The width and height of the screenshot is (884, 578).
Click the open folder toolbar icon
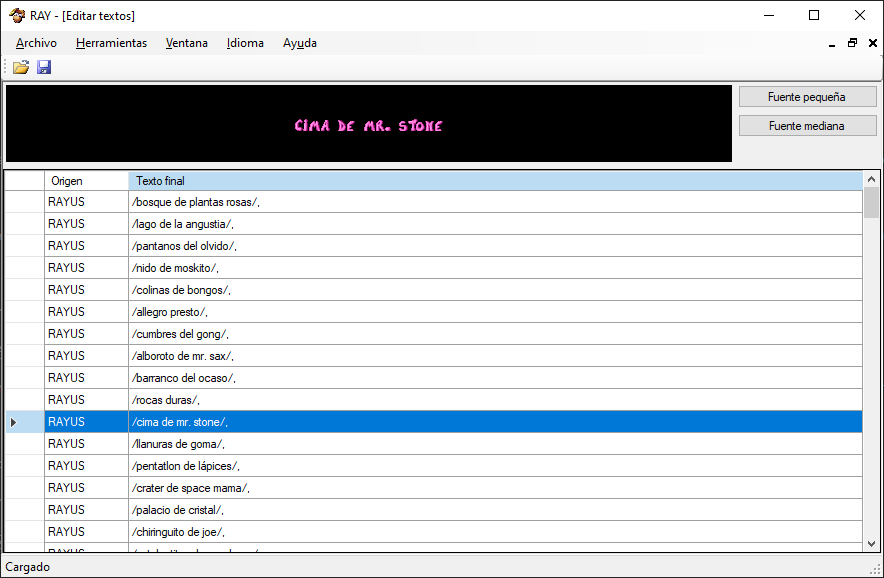[x=21, y=67]
